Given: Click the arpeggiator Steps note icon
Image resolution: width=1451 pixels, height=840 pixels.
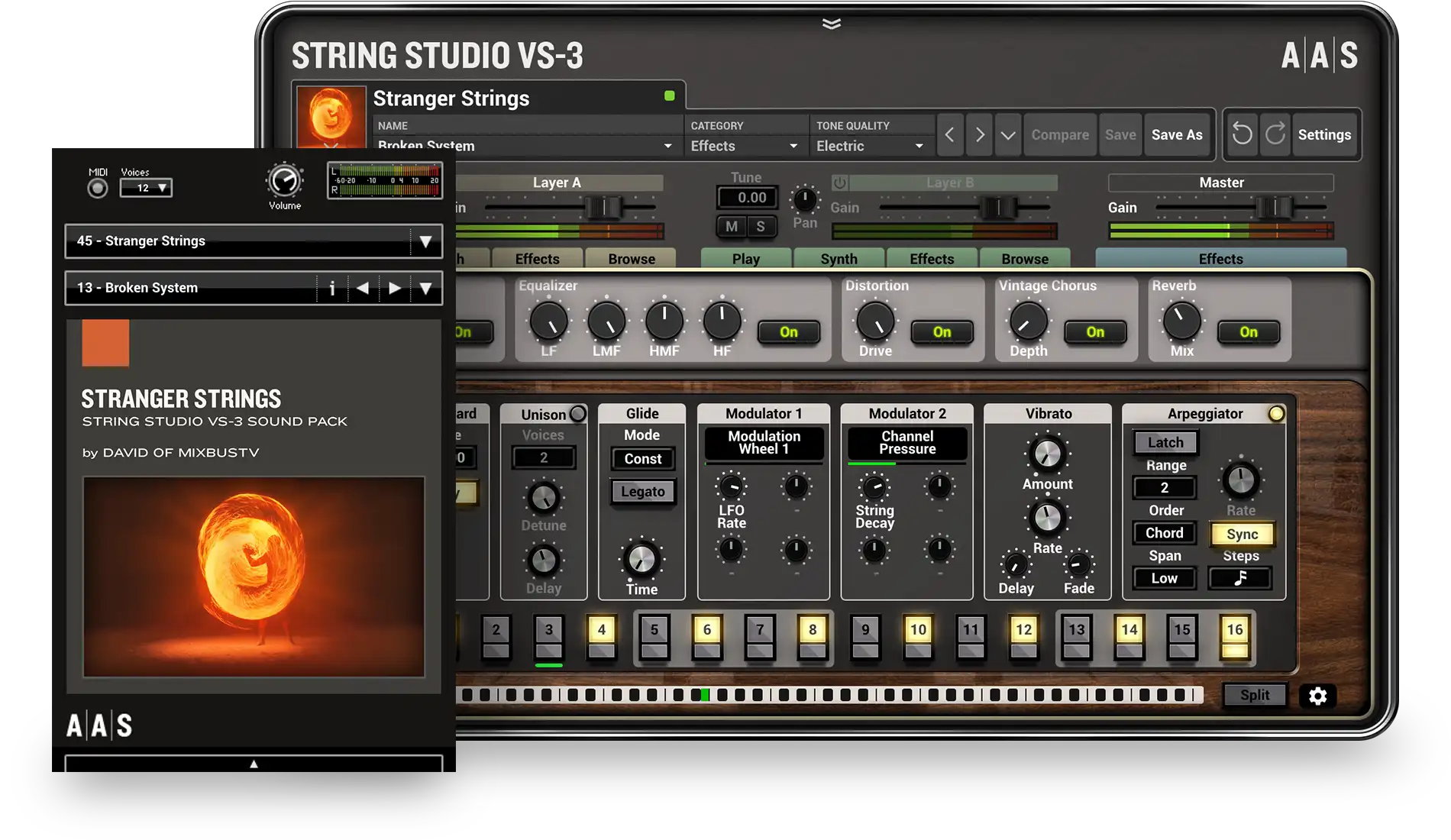Looking at the screenshot, I should tap(1240, 578).
